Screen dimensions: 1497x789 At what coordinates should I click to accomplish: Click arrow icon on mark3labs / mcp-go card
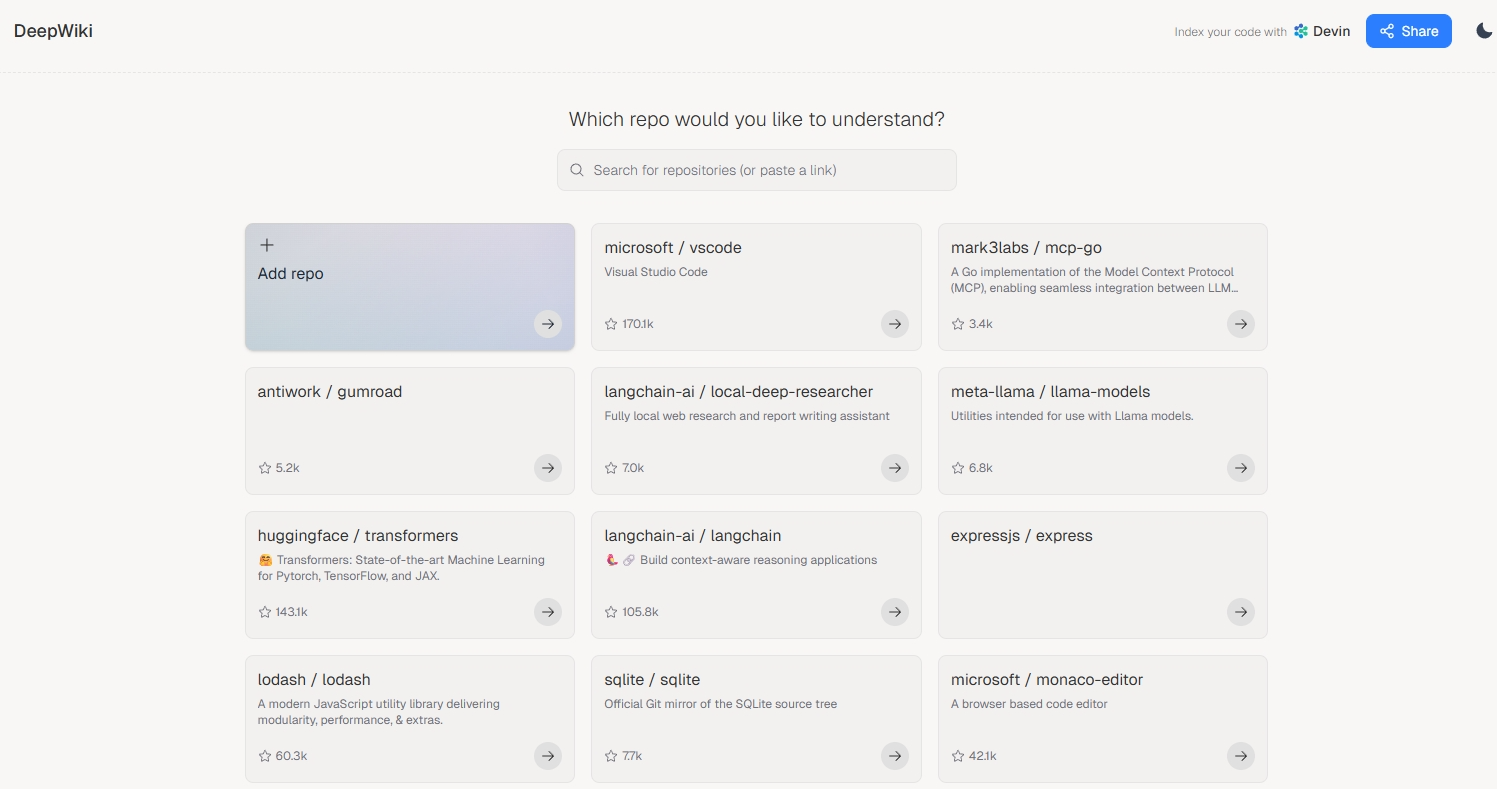(1240, 324)
